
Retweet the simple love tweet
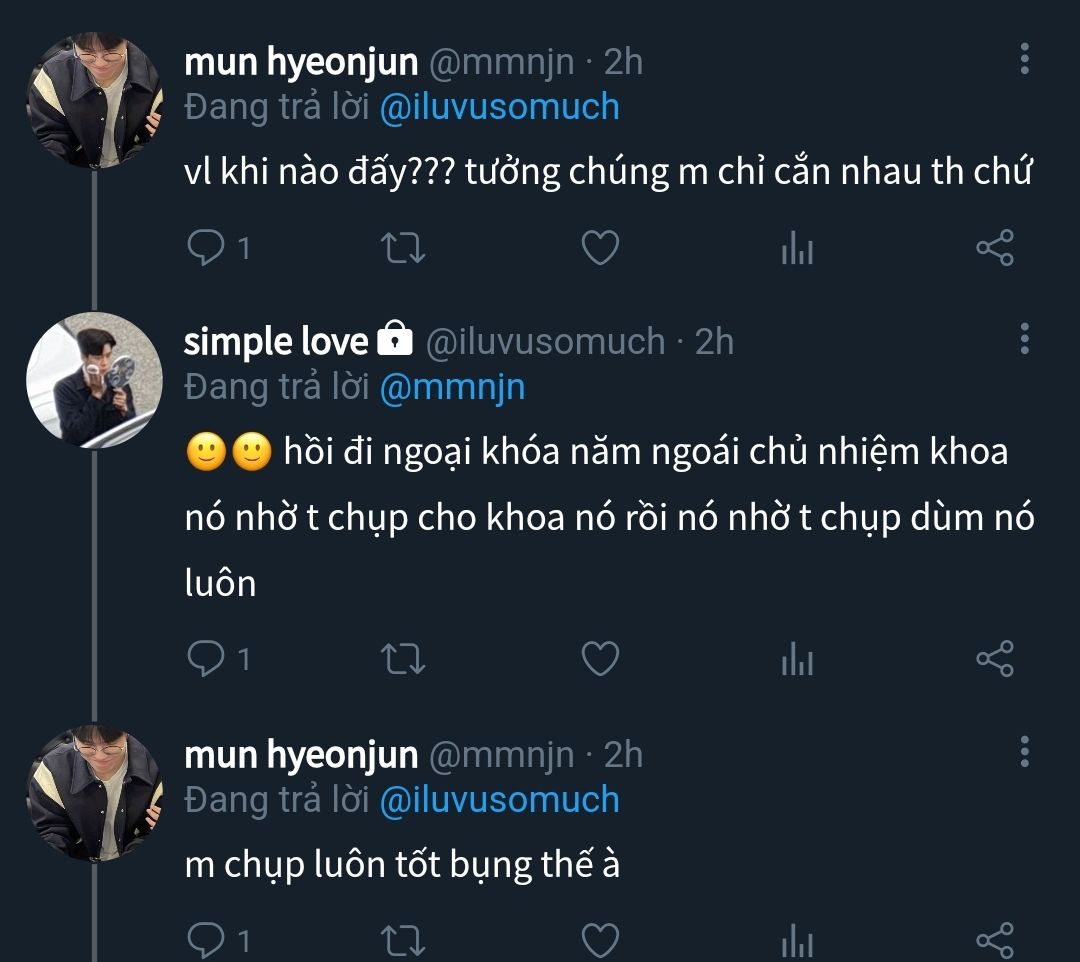pos(404,658)
